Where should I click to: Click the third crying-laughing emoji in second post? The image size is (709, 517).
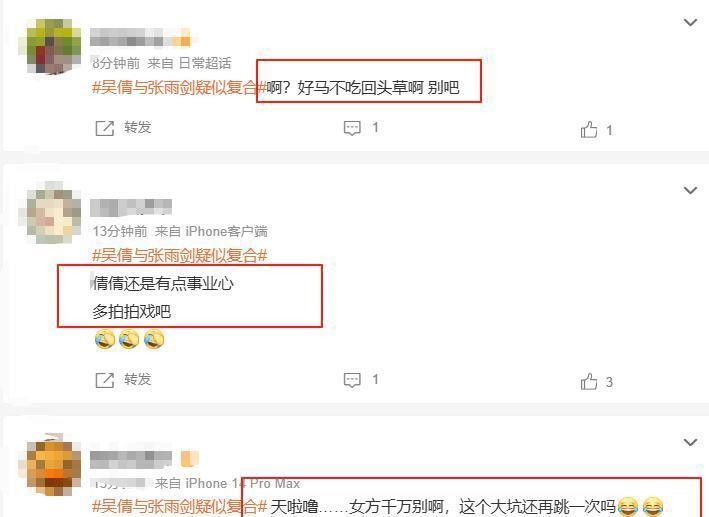154,339
